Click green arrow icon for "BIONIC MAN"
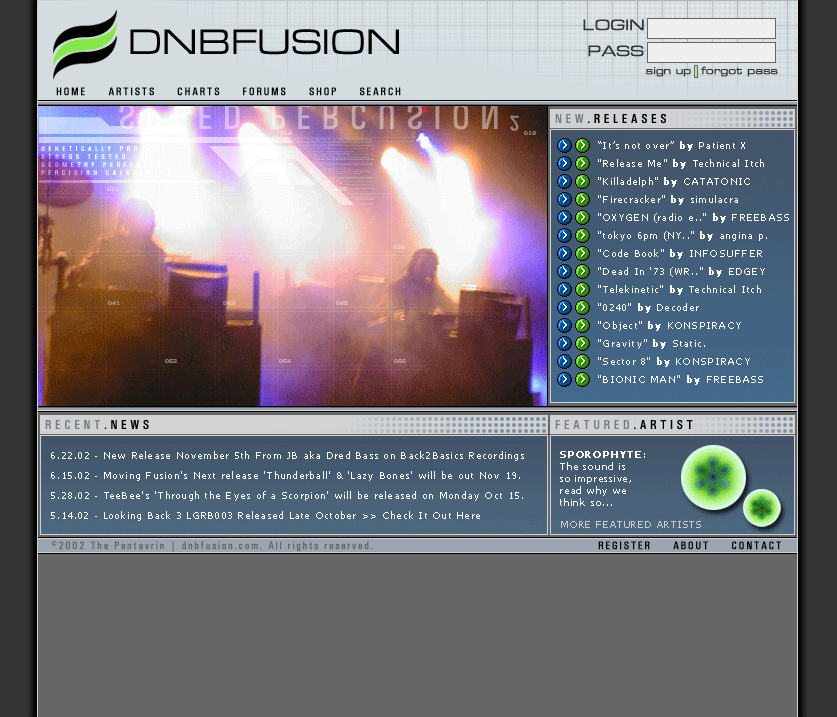 click(582, 380)
